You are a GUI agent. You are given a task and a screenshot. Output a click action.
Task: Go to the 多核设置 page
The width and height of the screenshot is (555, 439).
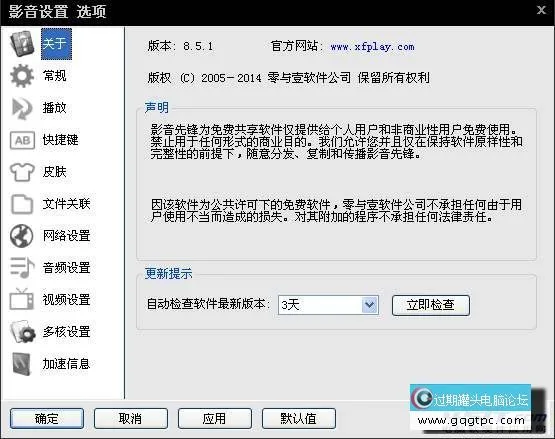(67, 332)
